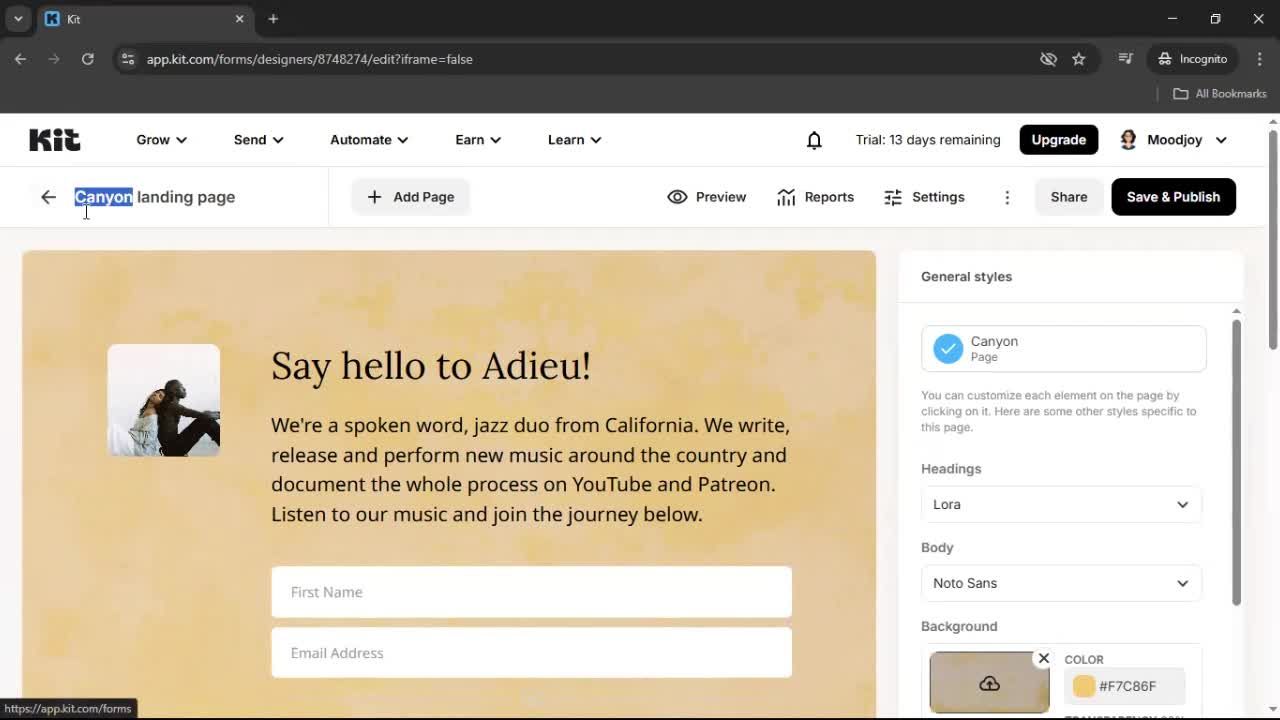Open the Settings panel
Viewport: 1280px width, 720px height.
pyautogui.click(x=924, y=197)
